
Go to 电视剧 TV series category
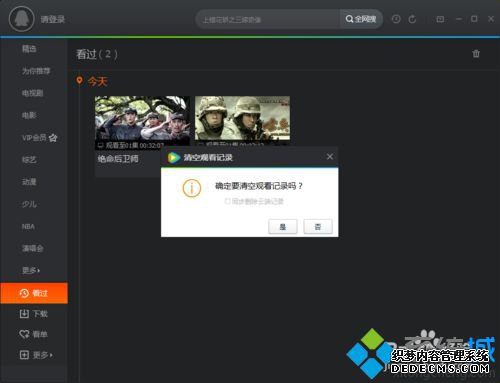(32, 93)
